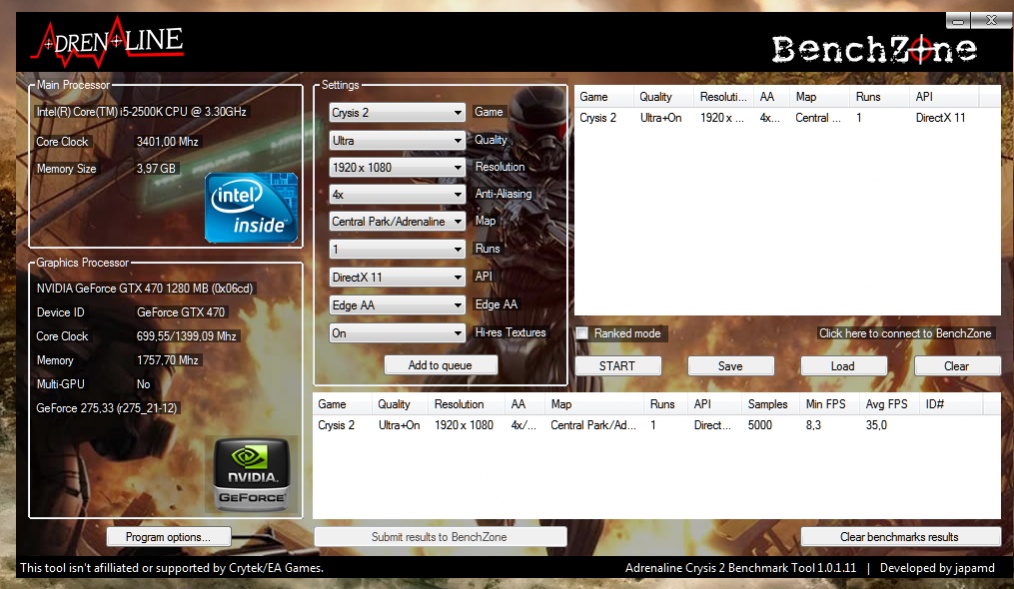Open Program options
Screen dimensions: 1014x589
[168, 537]
